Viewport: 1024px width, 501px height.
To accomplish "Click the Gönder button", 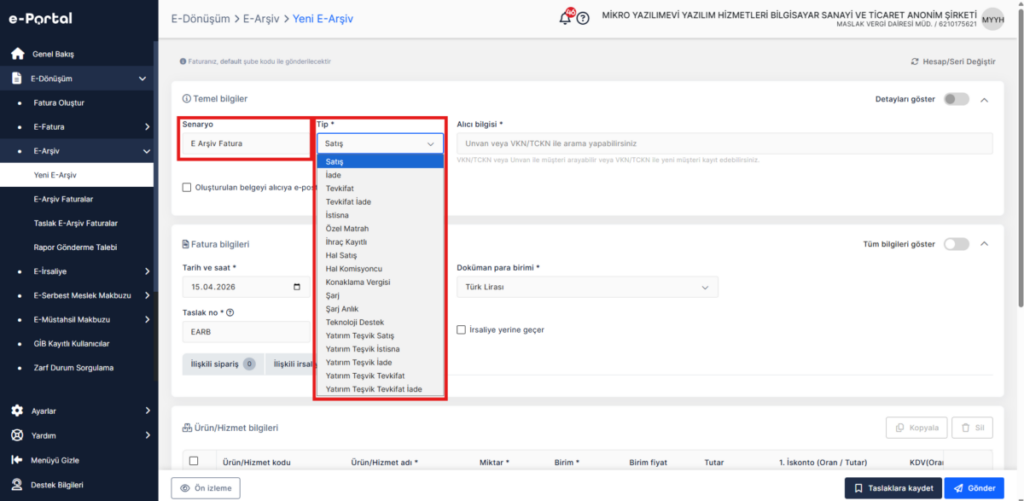I will (x=974, y=488).
